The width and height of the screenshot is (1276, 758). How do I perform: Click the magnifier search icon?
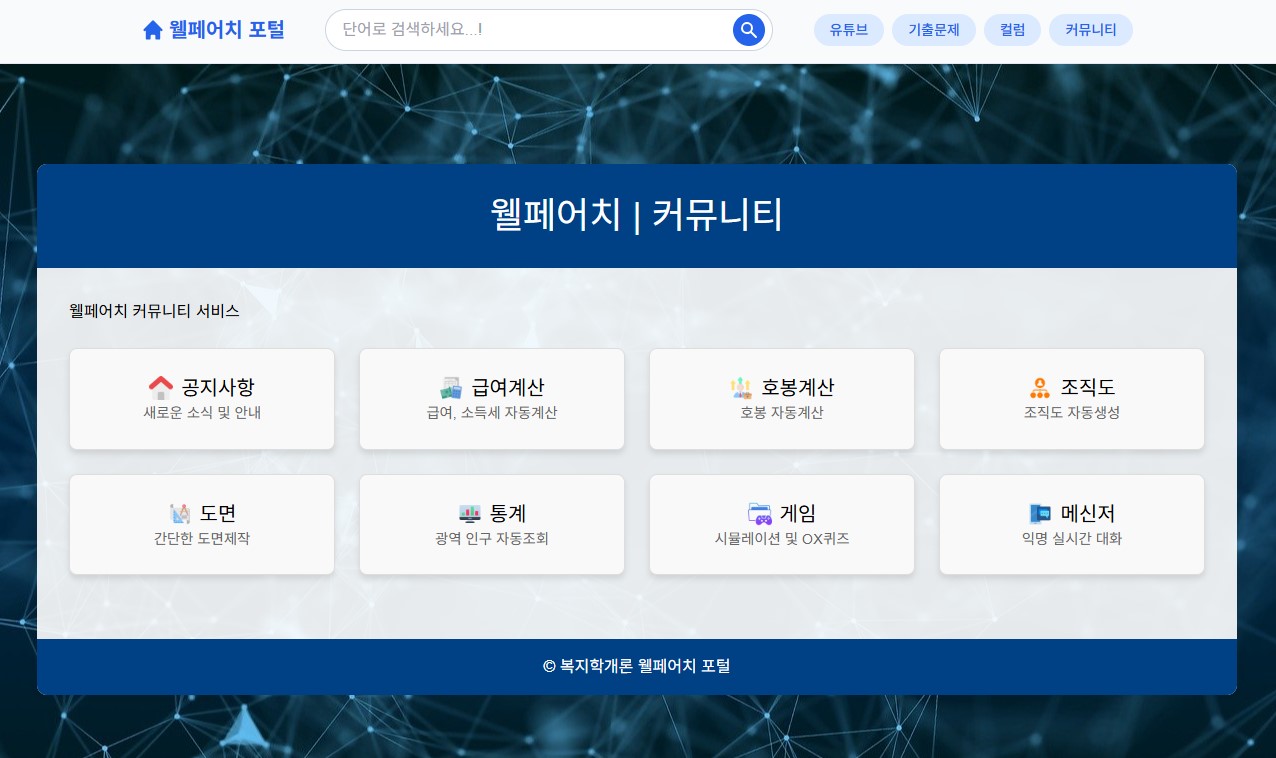[748, 29]
